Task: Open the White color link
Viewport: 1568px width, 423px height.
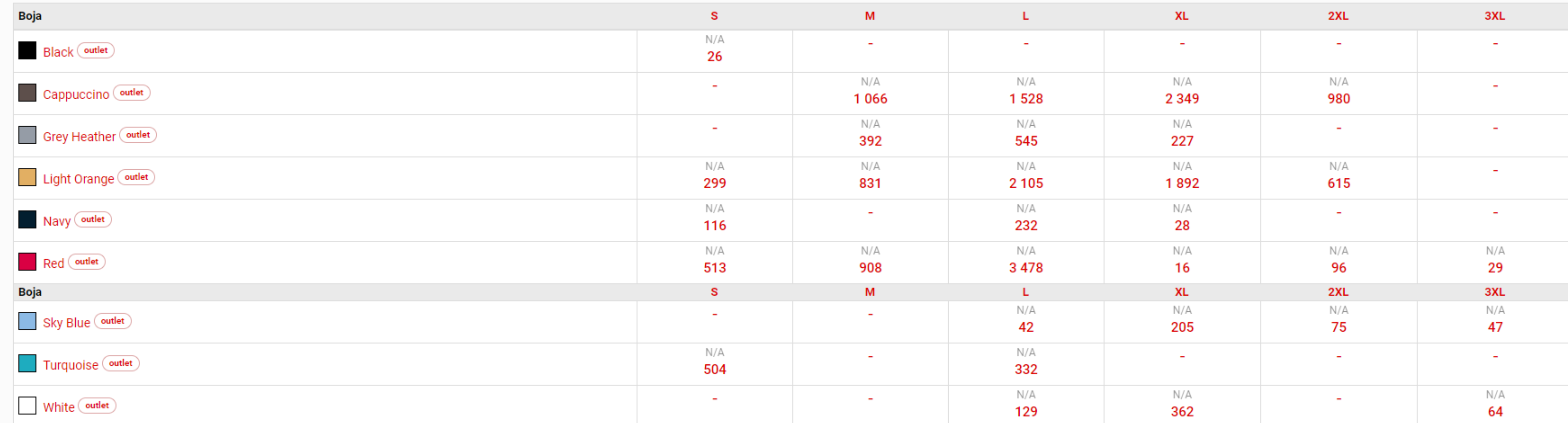Action: 59,407
